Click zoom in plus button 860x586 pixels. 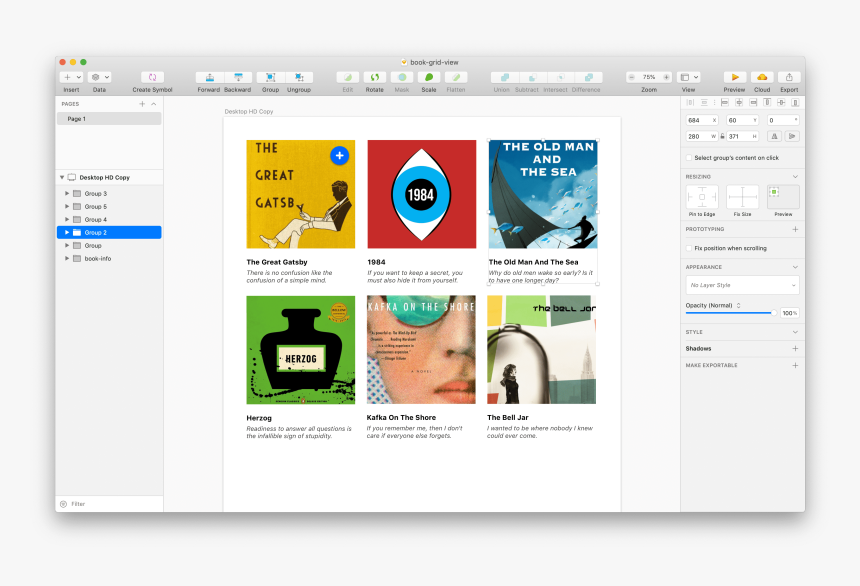point(666,77)
